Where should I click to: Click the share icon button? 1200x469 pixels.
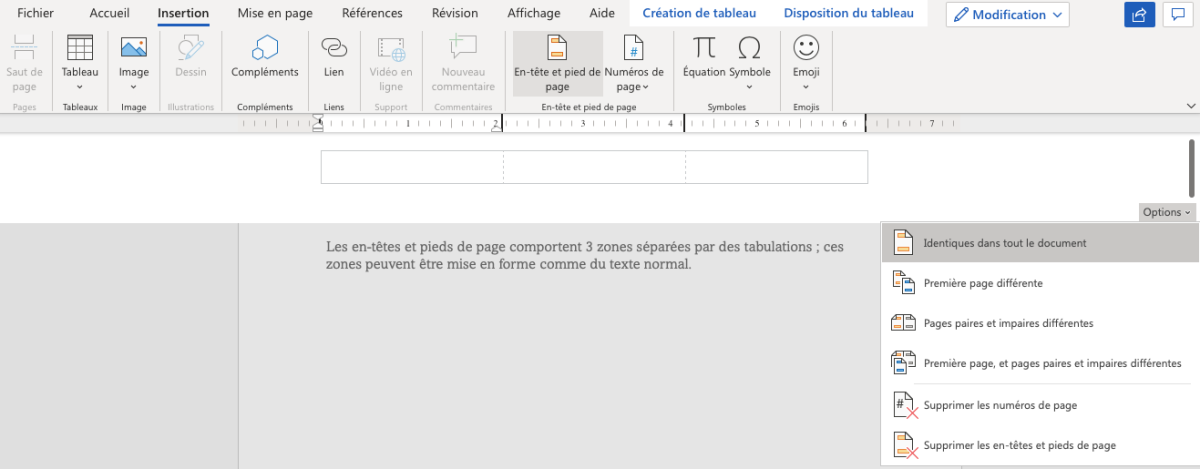(1139, 15)
